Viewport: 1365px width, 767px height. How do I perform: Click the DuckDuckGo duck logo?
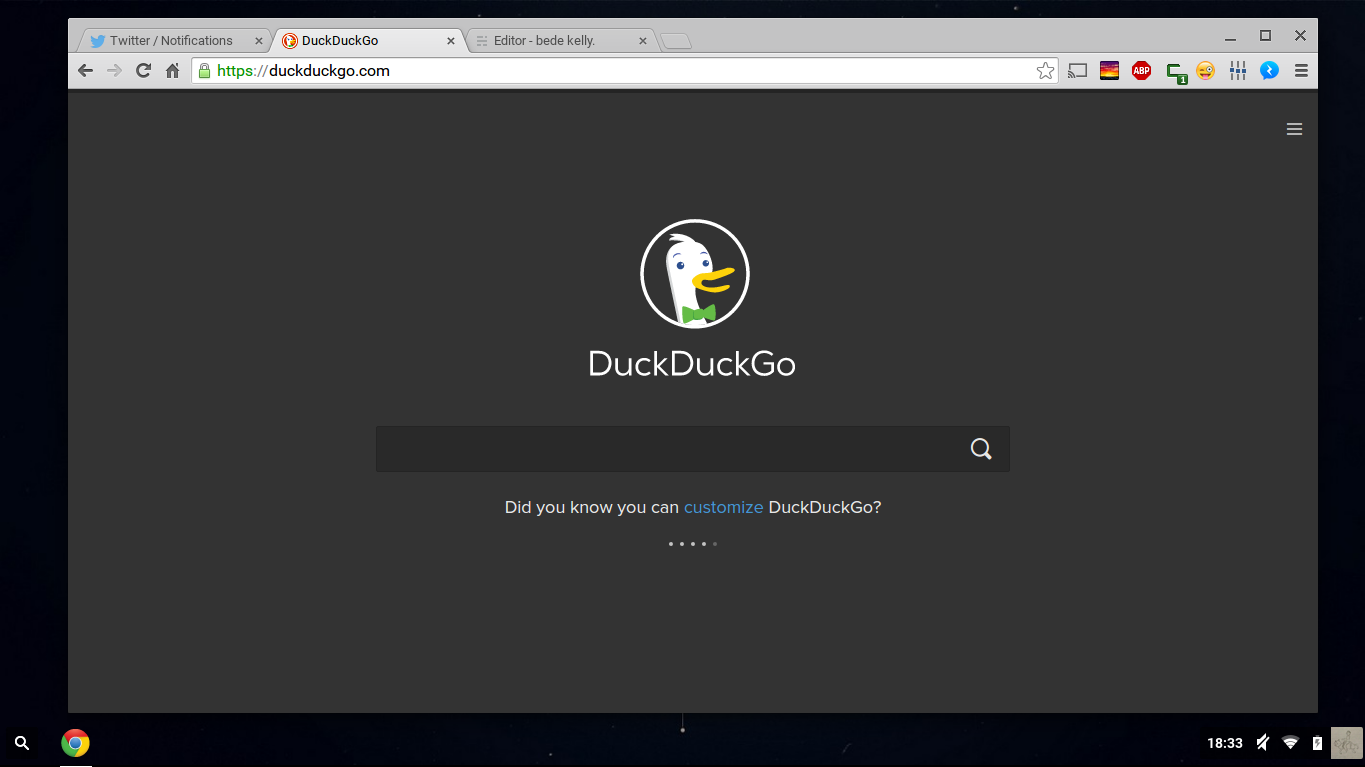694,274
